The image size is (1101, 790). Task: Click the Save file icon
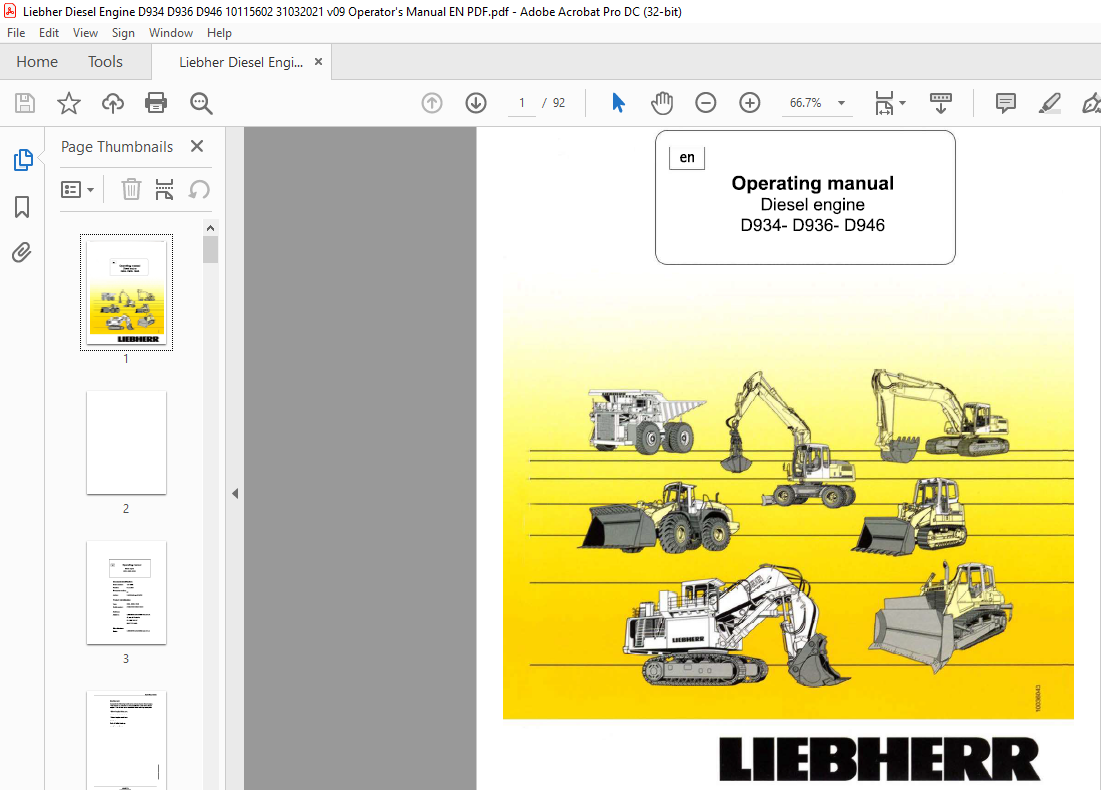pos(25,103)
